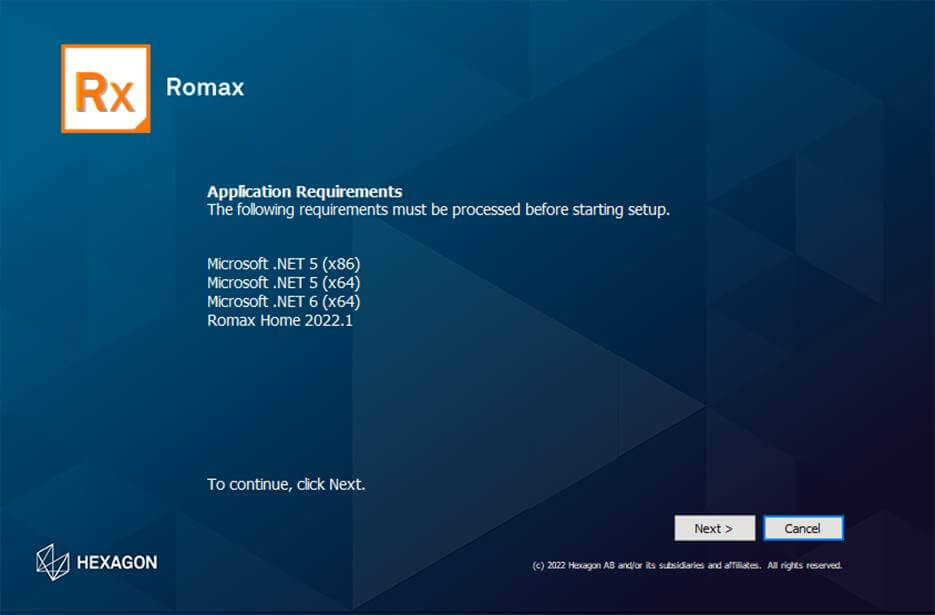This screenshot has width=935, height=615.
Task: Select the Microsoft .NET 6 (x64) requirement
Action: [x=283, y=302]
